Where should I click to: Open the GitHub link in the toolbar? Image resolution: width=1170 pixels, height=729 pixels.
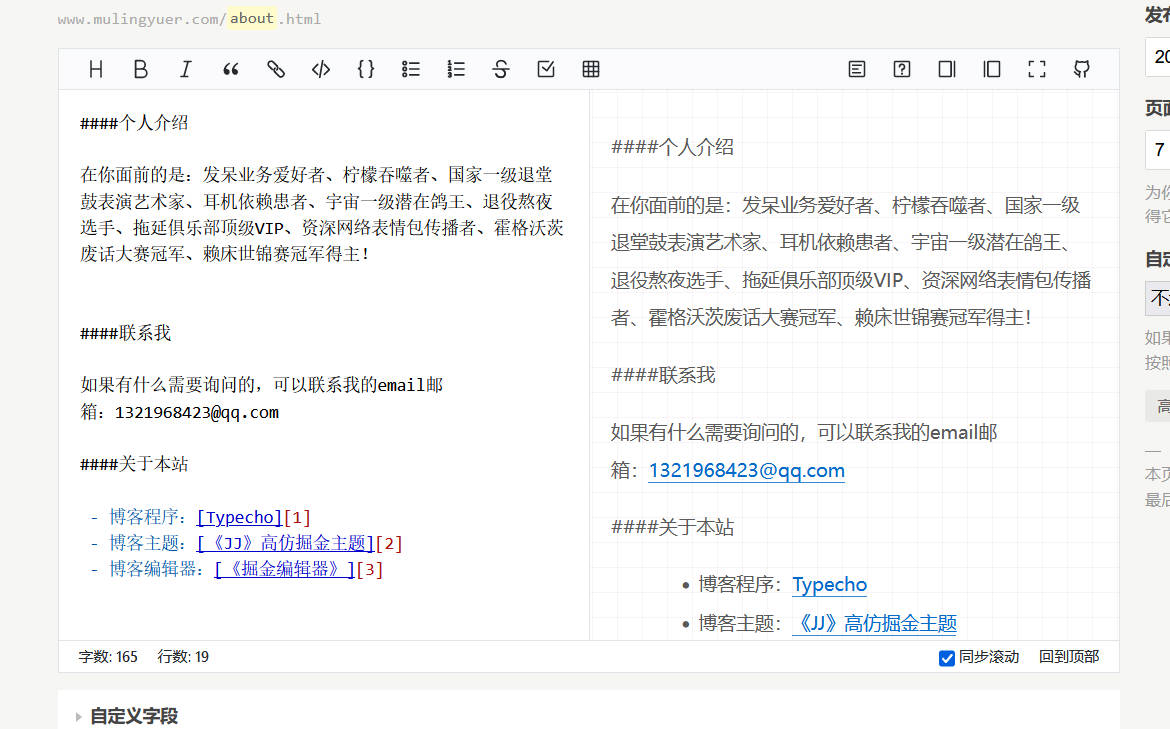[1082, 69]
